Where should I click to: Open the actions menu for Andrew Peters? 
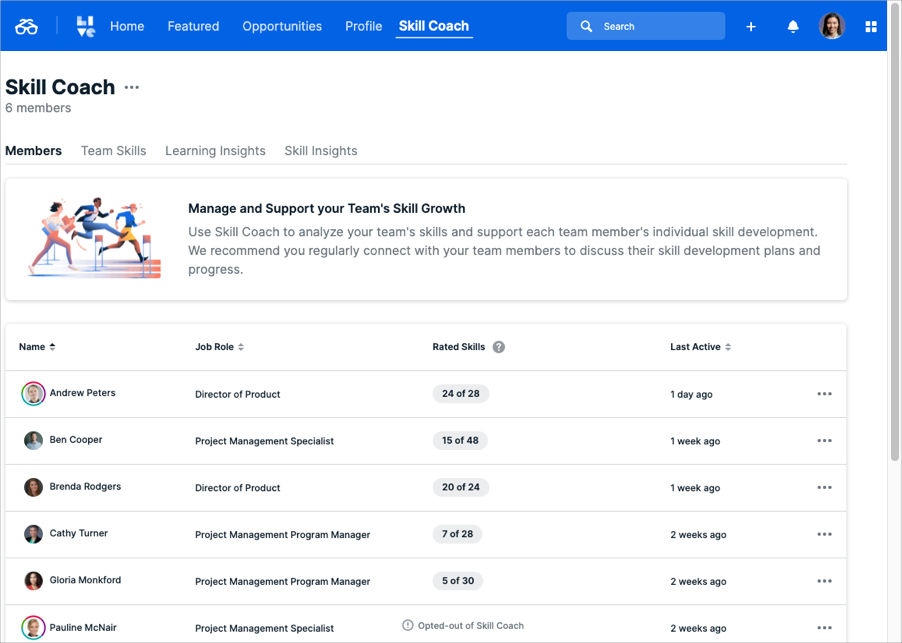[x=824, y=394]
